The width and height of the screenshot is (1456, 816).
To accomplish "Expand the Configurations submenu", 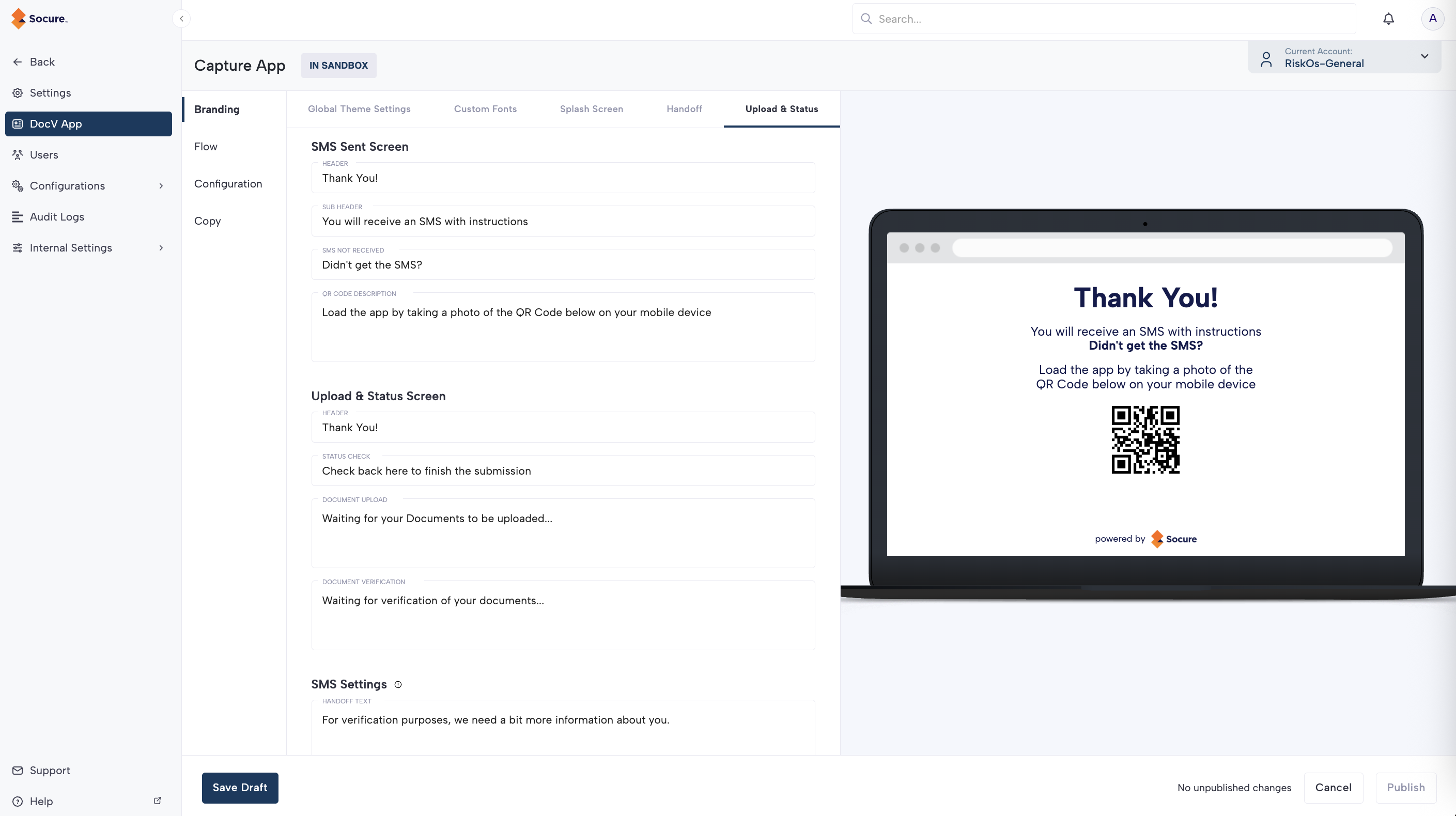I will (x=161, y=186).
